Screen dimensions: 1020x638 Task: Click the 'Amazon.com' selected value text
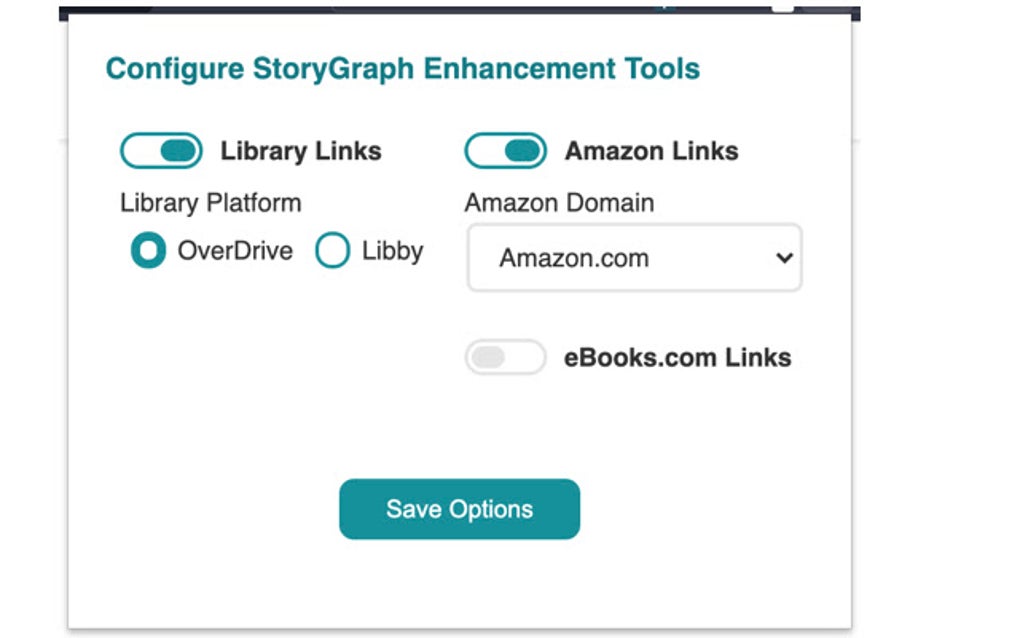[x=574, y=258]
